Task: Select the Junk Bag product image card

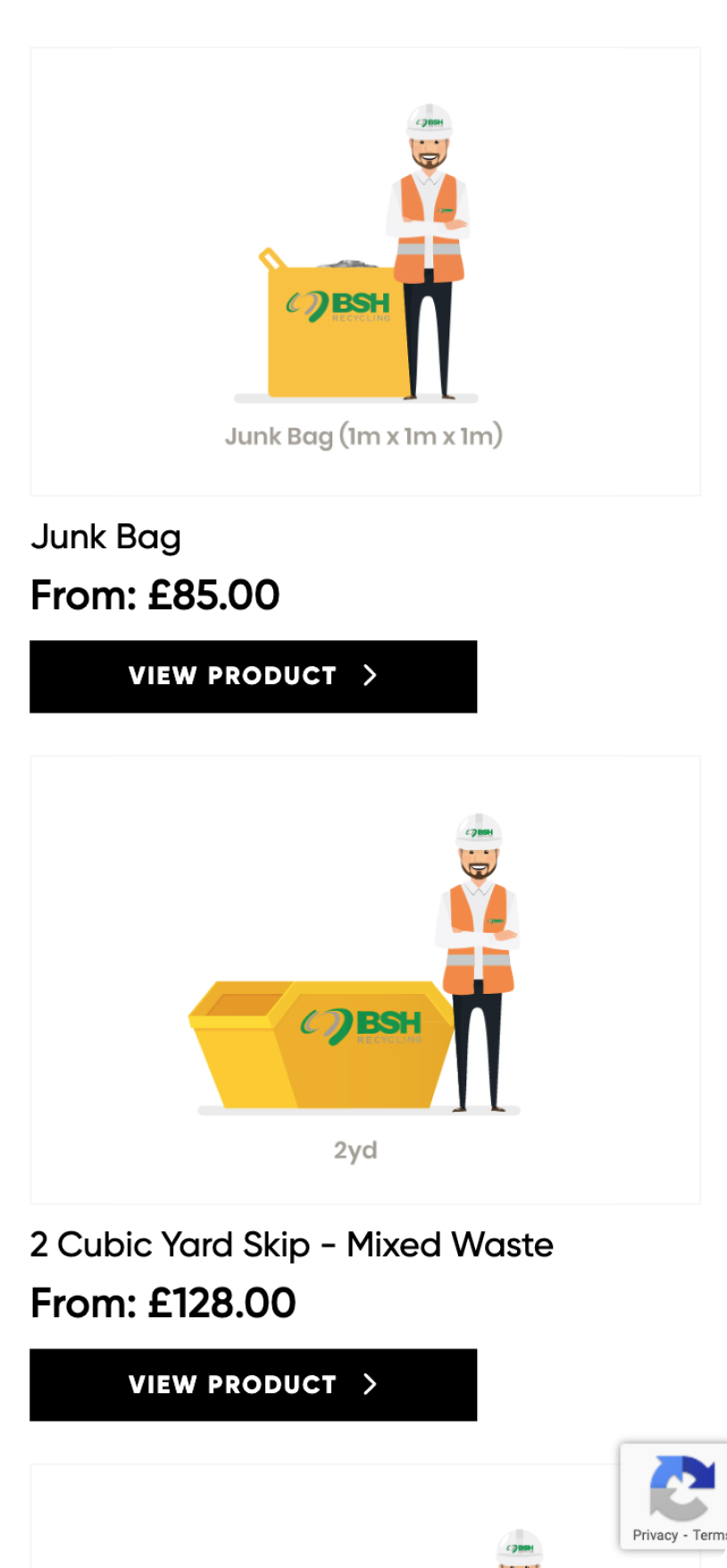Action: click(365, 271)
